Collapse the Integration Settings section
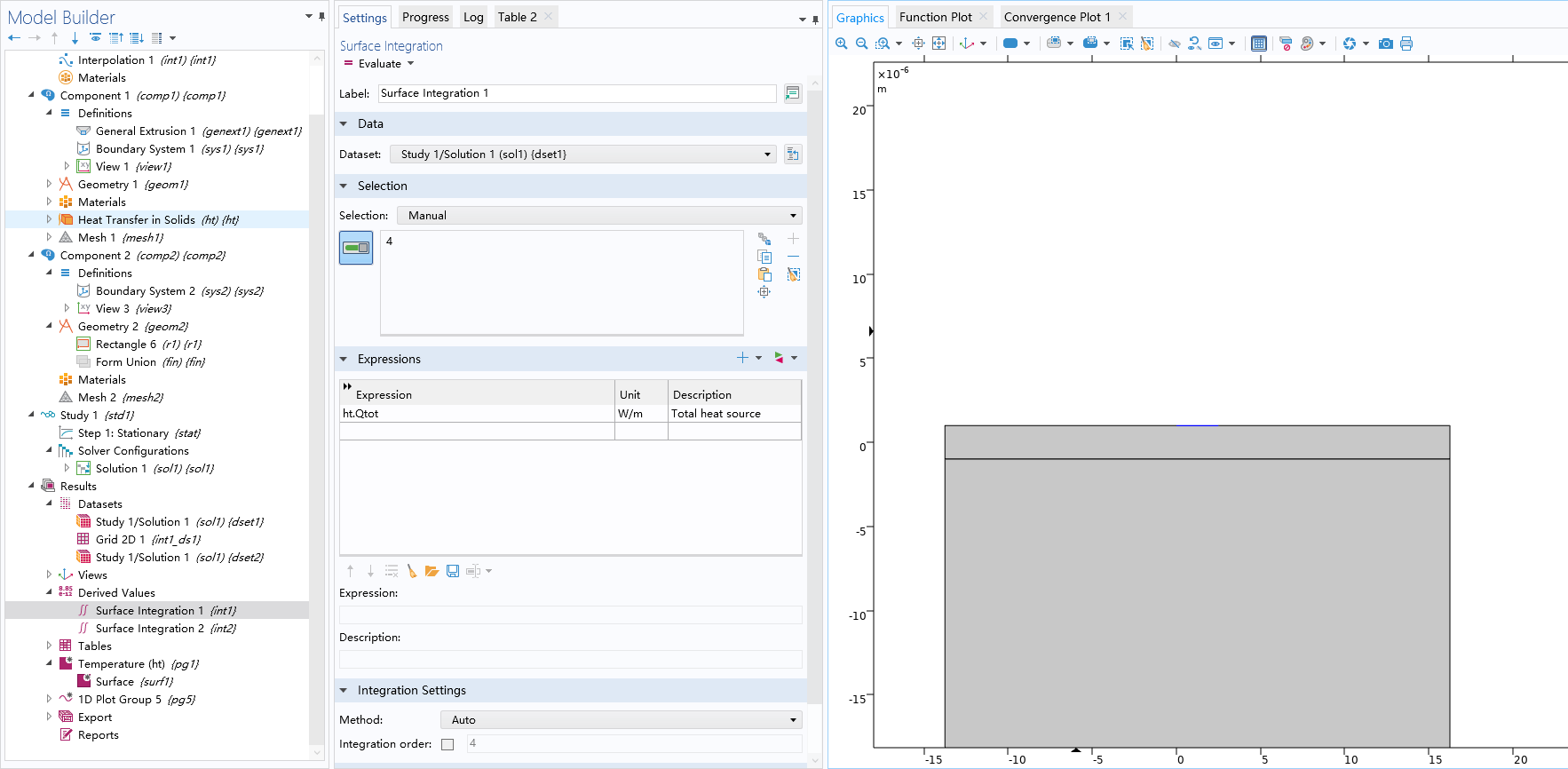 tap(344, 691)
